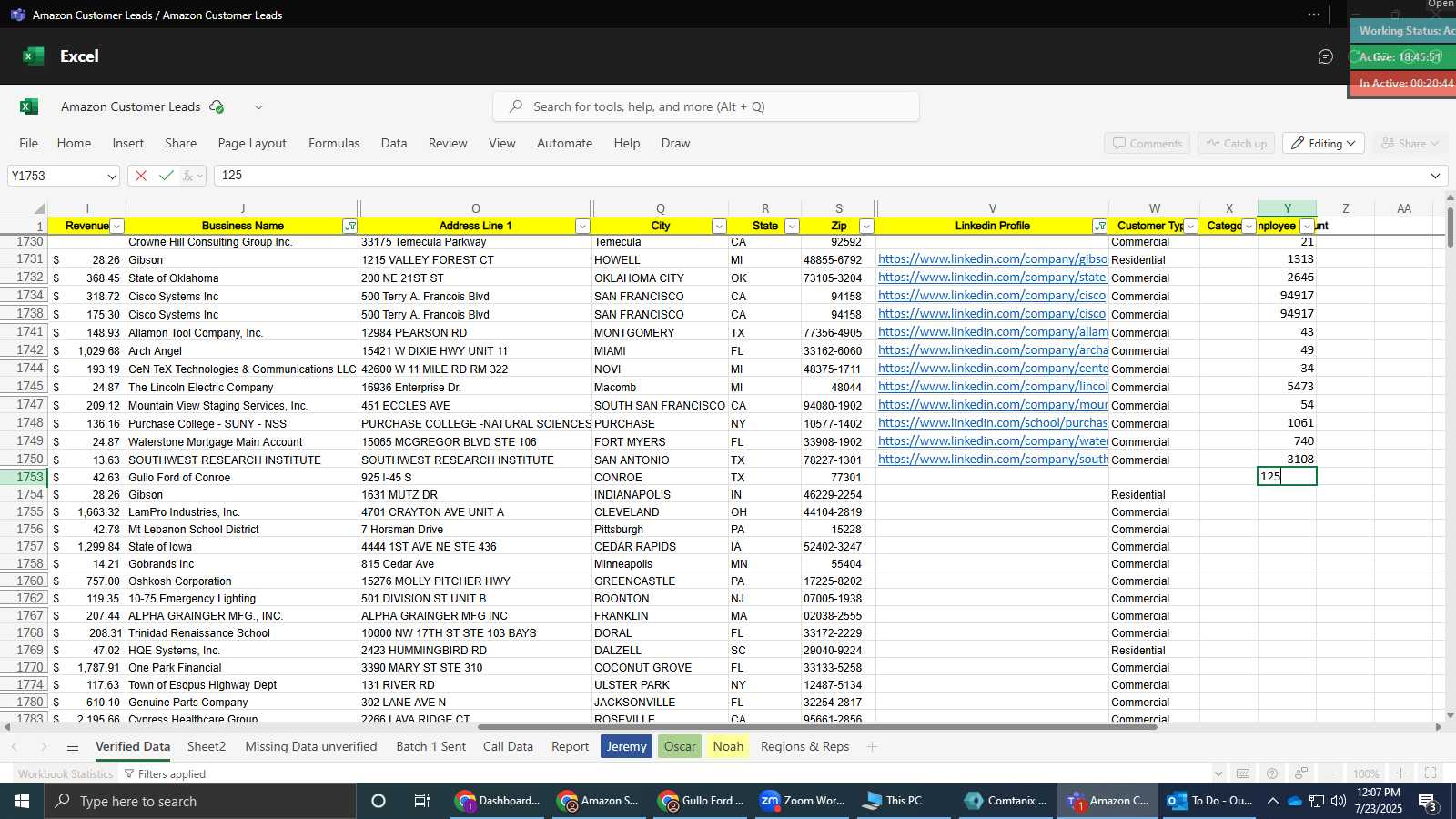Switch to the Call Data sheet
This screenshot has width=1456, height=819.
[x=508, y=746]
